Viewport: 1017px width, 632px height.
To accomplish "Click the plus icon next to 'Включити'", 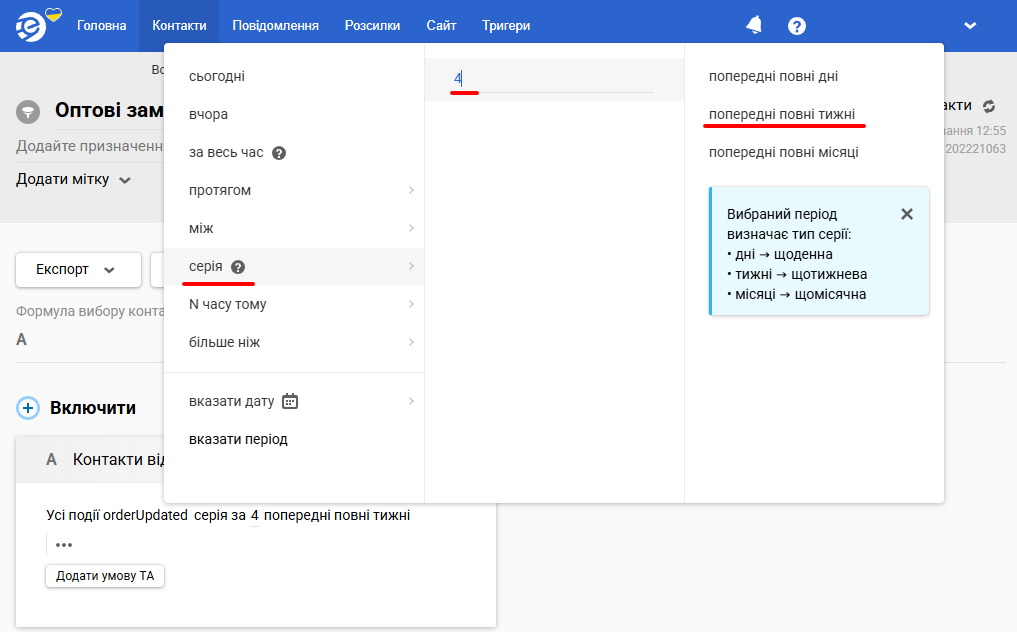I will tap(28, 408).
